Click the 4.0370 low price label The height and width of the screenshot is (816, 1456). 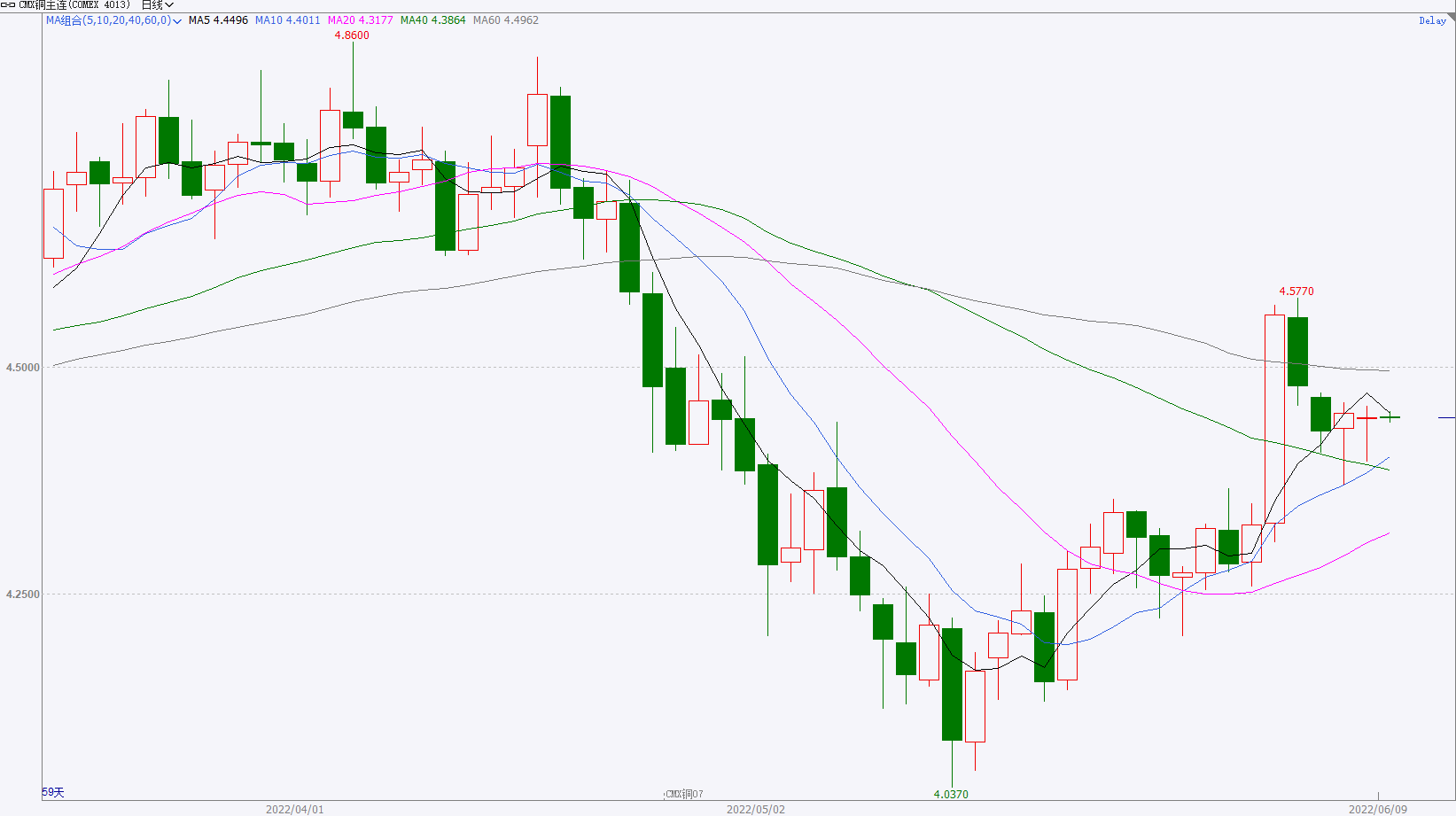[x=951, y=795]
